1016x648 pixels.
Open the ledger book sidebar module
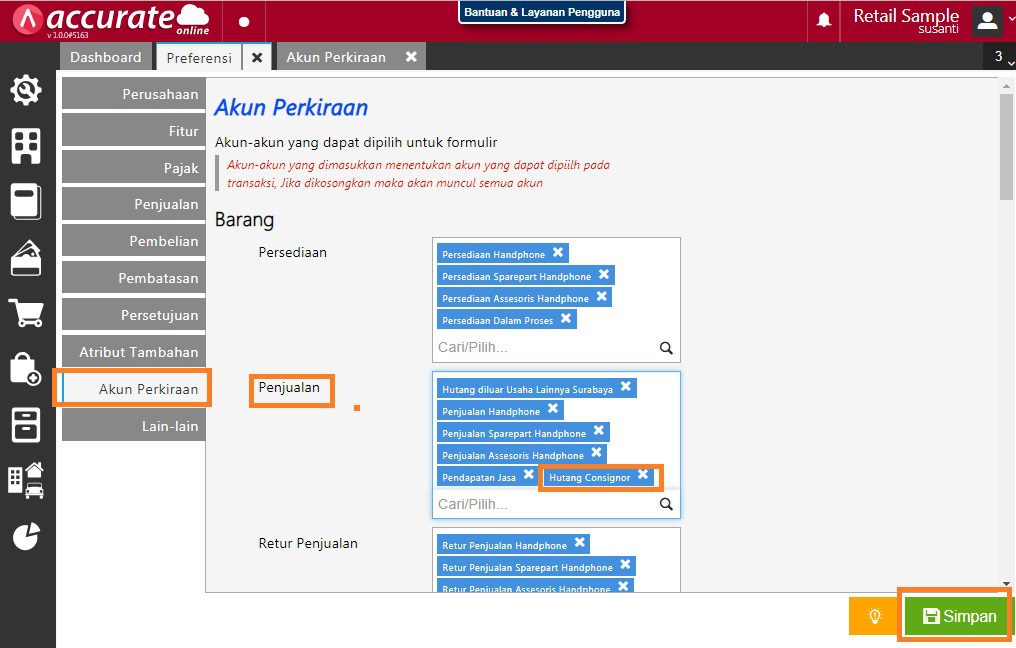[x=26, y=201]
